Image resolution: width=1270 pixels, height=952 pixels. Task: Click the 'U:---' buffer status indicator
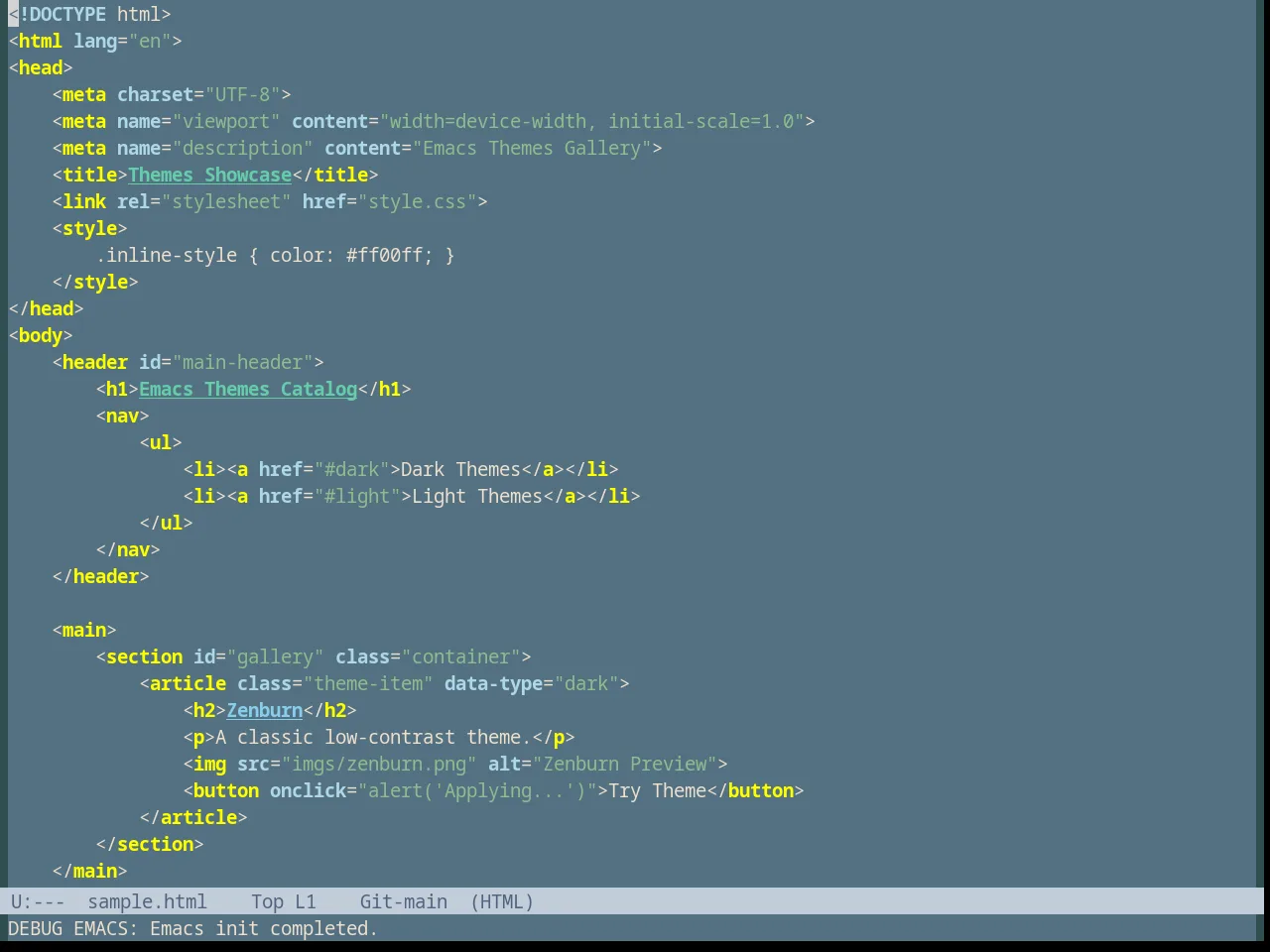pyautogui.click(x=37, y=901)
